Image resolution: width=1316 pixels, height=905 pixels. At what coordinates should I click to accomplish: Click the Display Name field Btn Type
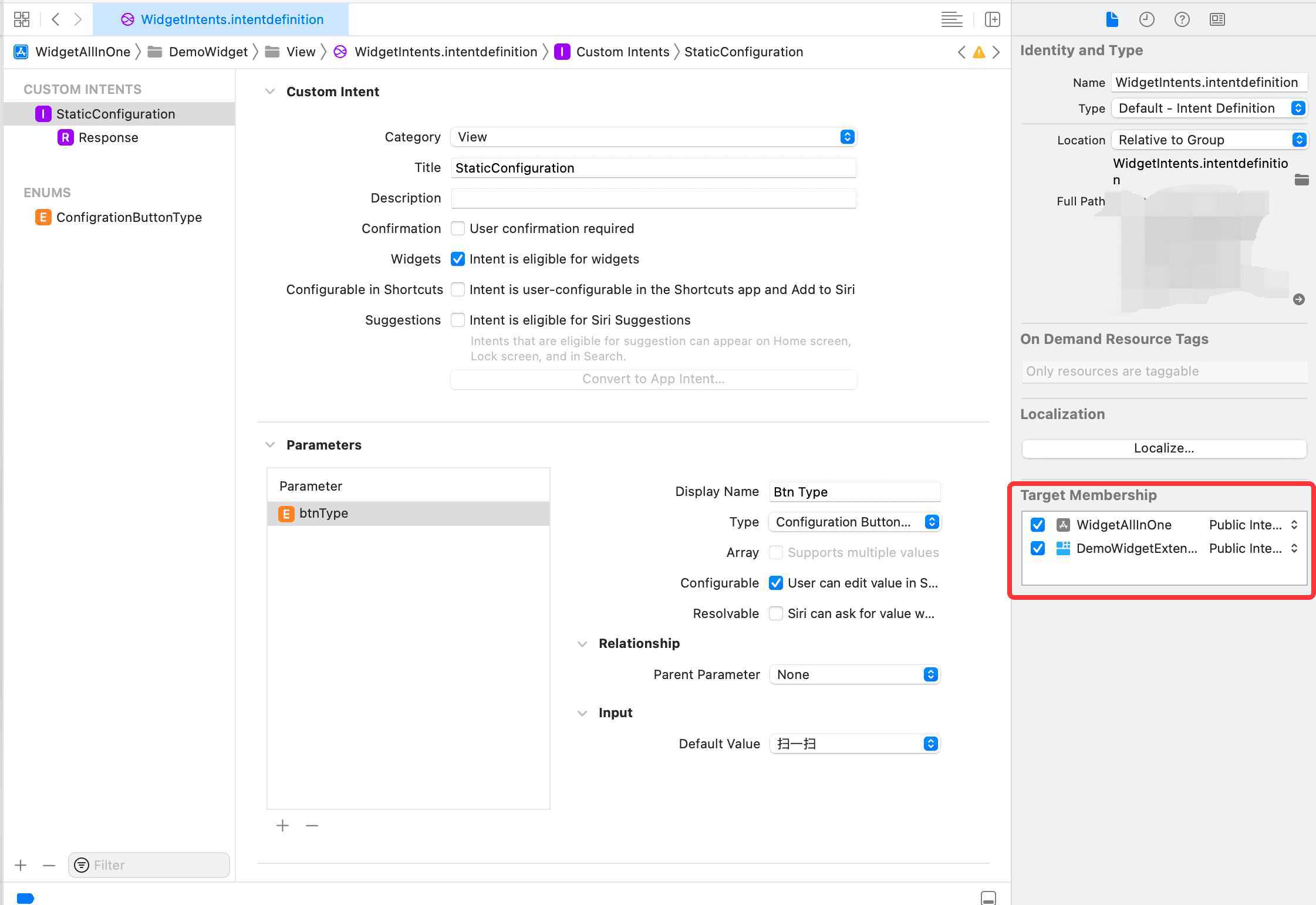coord(855,492)
